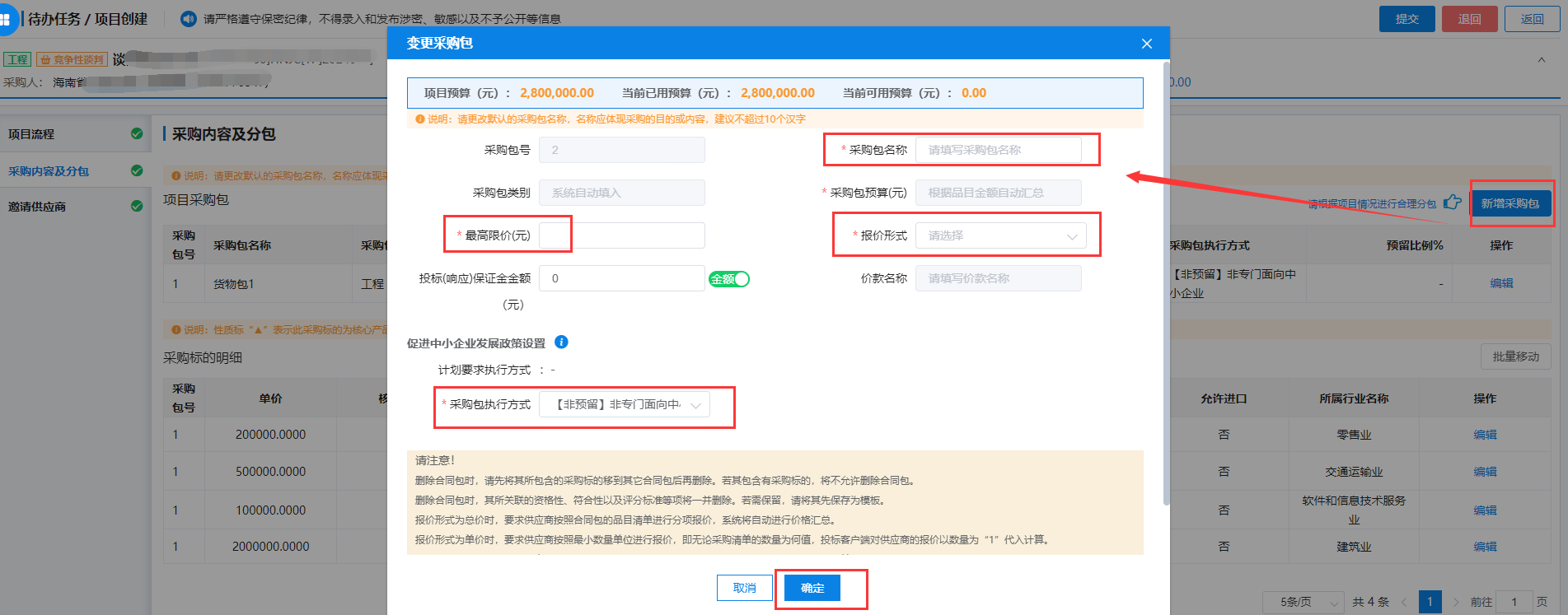1568x615 pixels.
Task: Click 编辑 link in 交通运输业 row
Action: pyautogui.click(x=1485, y=472)
